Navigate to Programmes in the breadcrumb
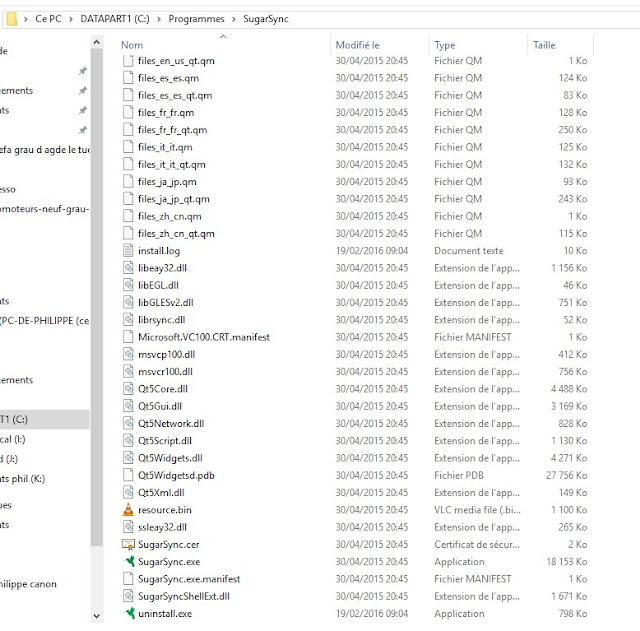Screen dimensions: 640x631 [x=196, y=19]
